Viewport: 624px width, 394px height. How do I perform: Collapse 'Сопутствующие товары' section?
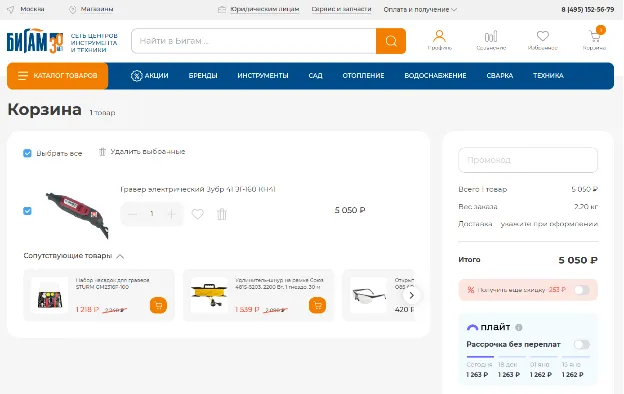pyautogui.click(x=120, y=256)
